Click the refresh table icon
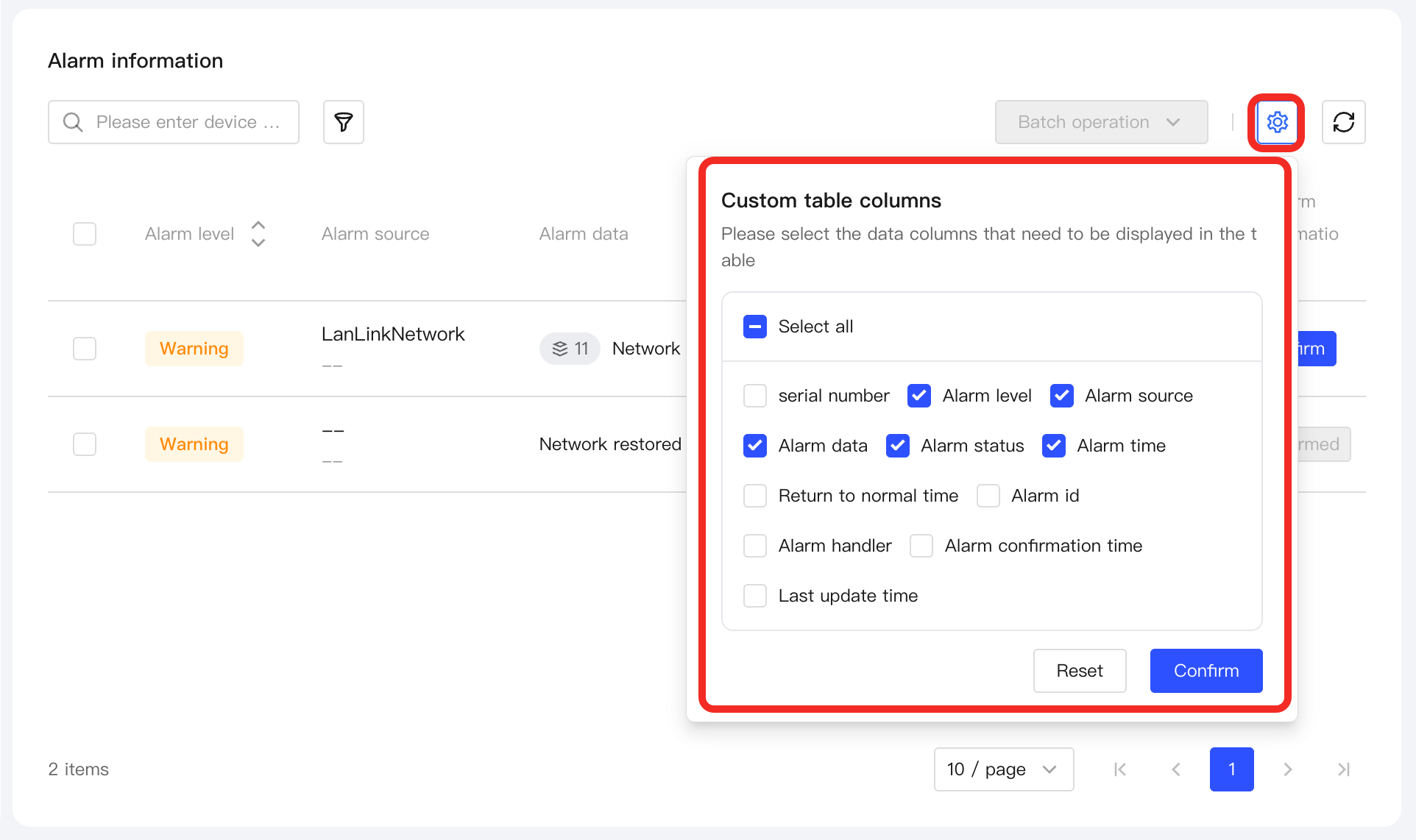Screen dimensions: 1416x840 pos(1344,122)
